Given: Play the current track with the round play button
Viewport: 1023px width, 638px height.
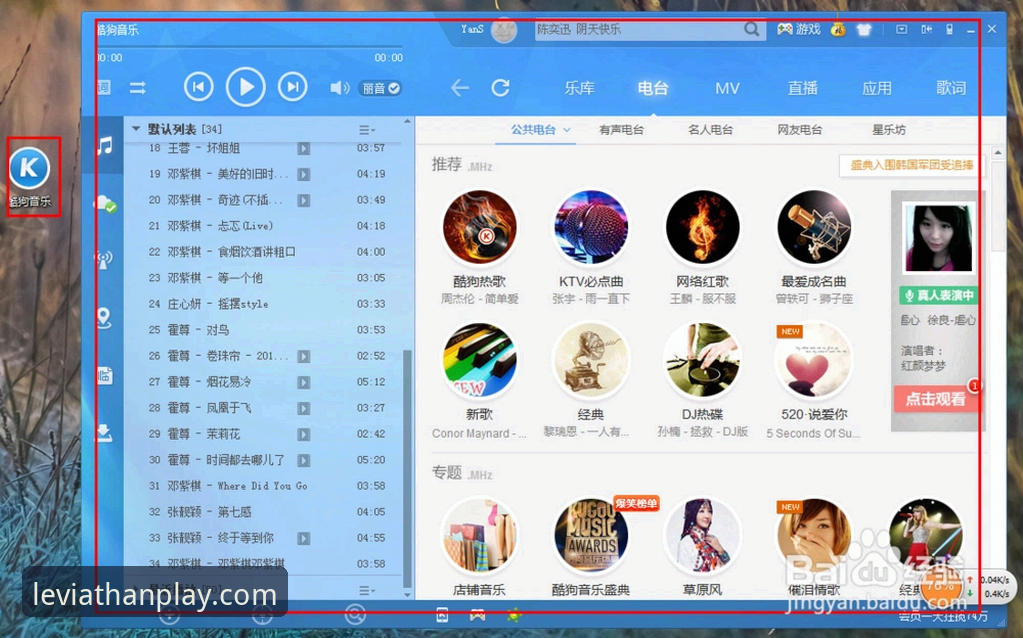Looking at the screenshot, I should 245,87.
